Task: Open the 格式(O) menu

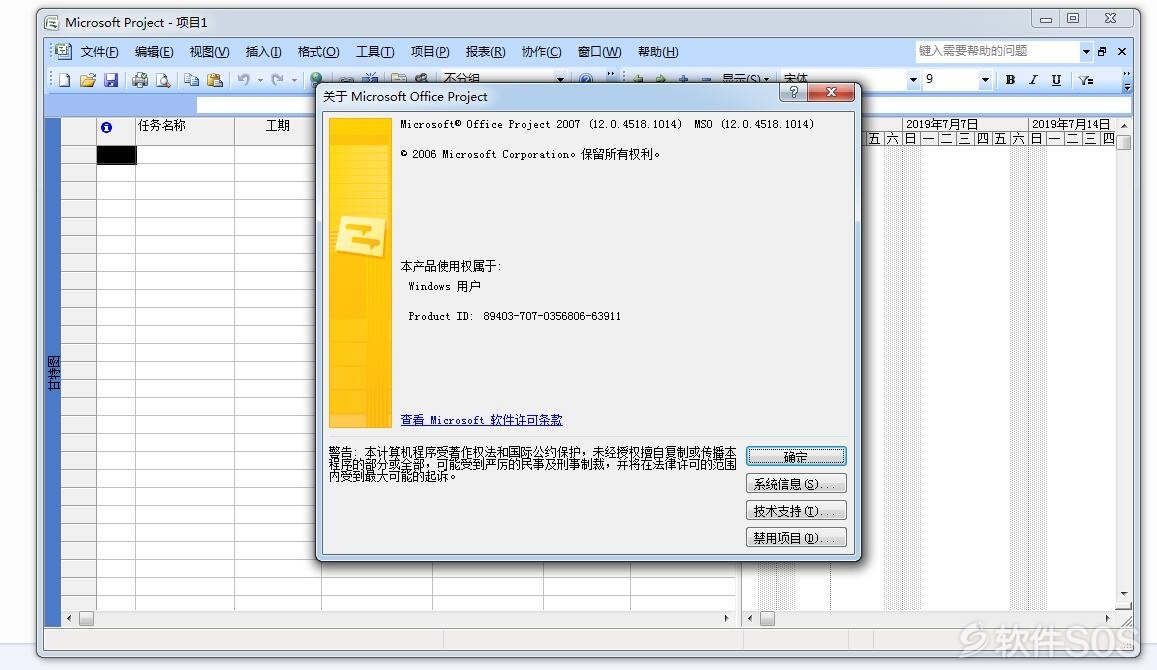Action: coord(318,52)
